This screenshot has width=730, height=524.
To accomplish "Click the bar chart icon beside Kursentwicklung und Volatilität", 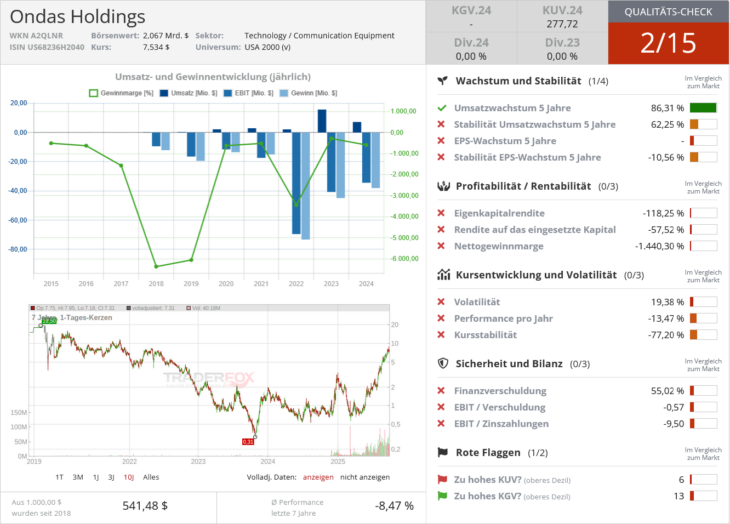I will pyautogui.click(x=442, y=274).
